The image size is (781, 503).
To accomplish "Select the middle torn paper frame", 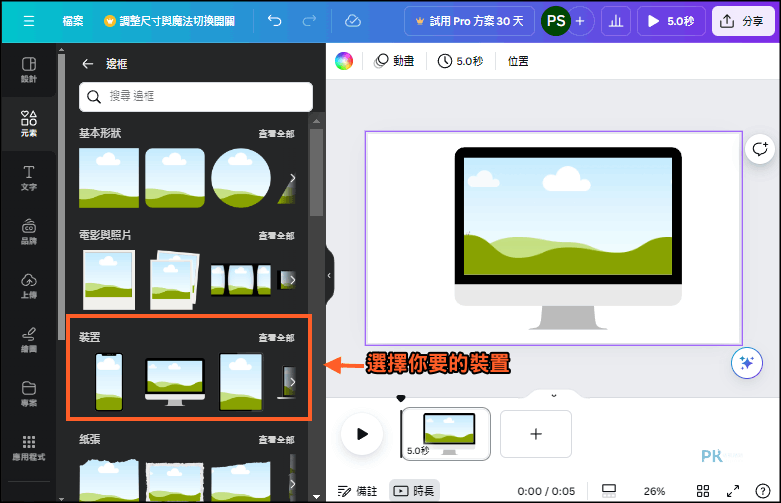I will coord(175,481).
